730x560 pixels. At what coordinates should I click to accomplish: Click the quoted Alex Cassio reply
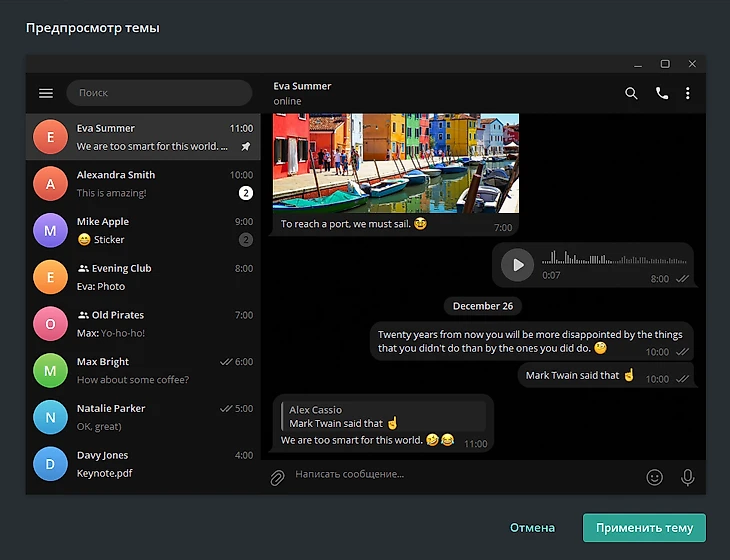381,416
